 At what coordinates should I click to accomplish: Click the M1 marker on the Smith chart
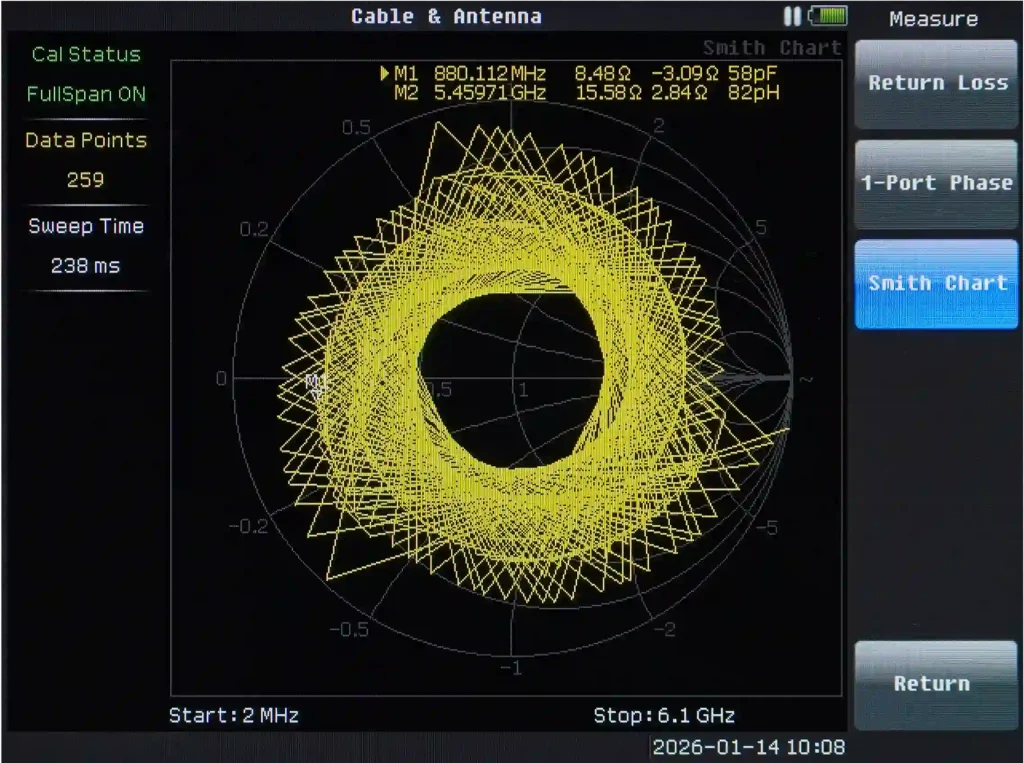[x=315, y=382]
